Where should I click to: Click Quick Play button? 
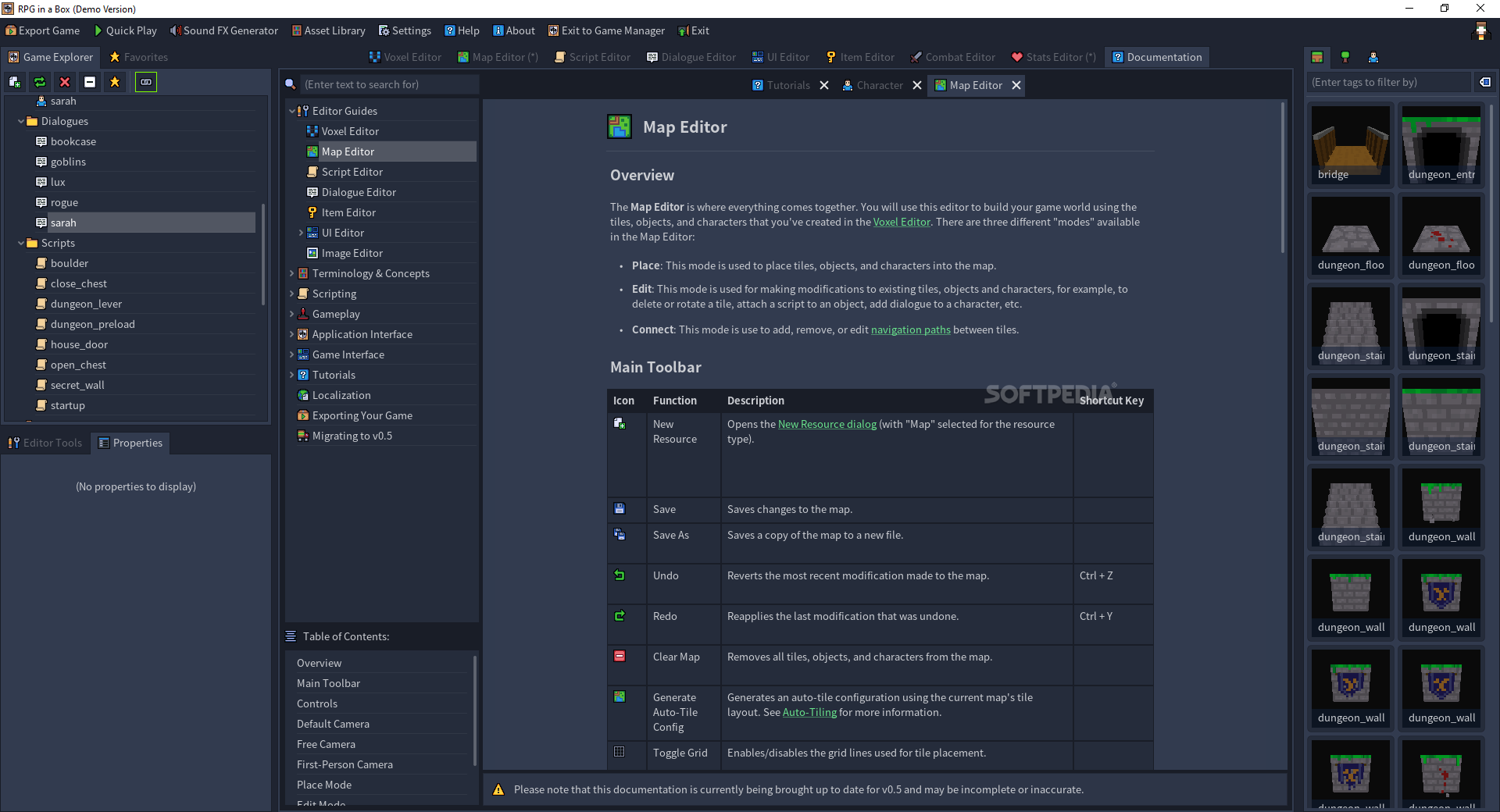tap(126, 30)
